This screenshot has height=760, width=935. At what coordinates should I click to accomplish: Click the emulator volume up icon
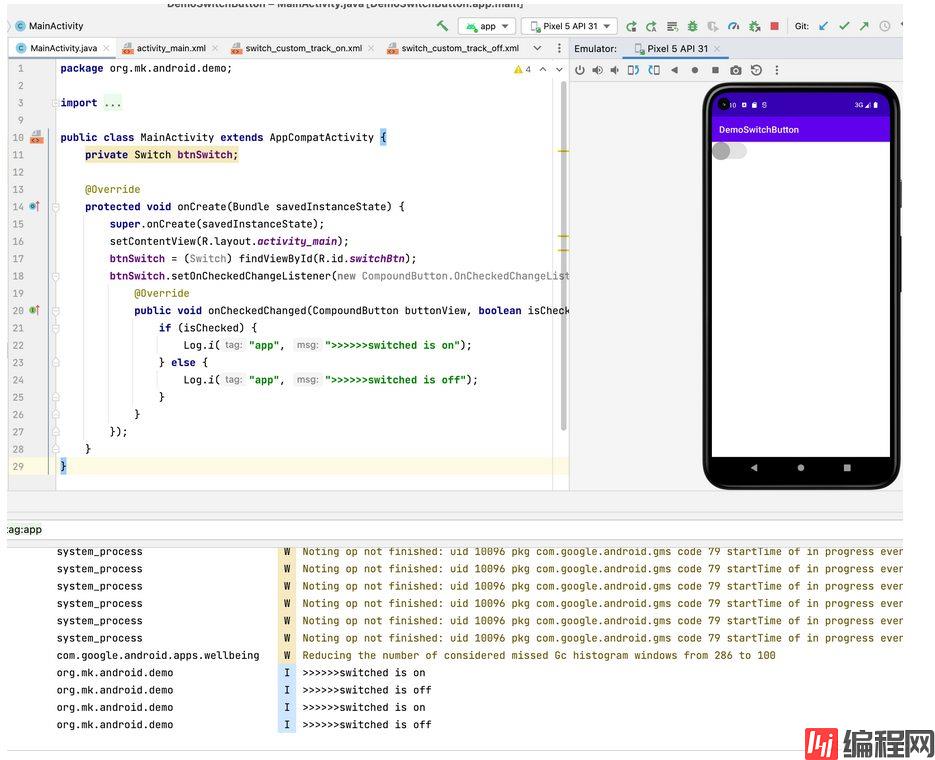tap(597, 70)
